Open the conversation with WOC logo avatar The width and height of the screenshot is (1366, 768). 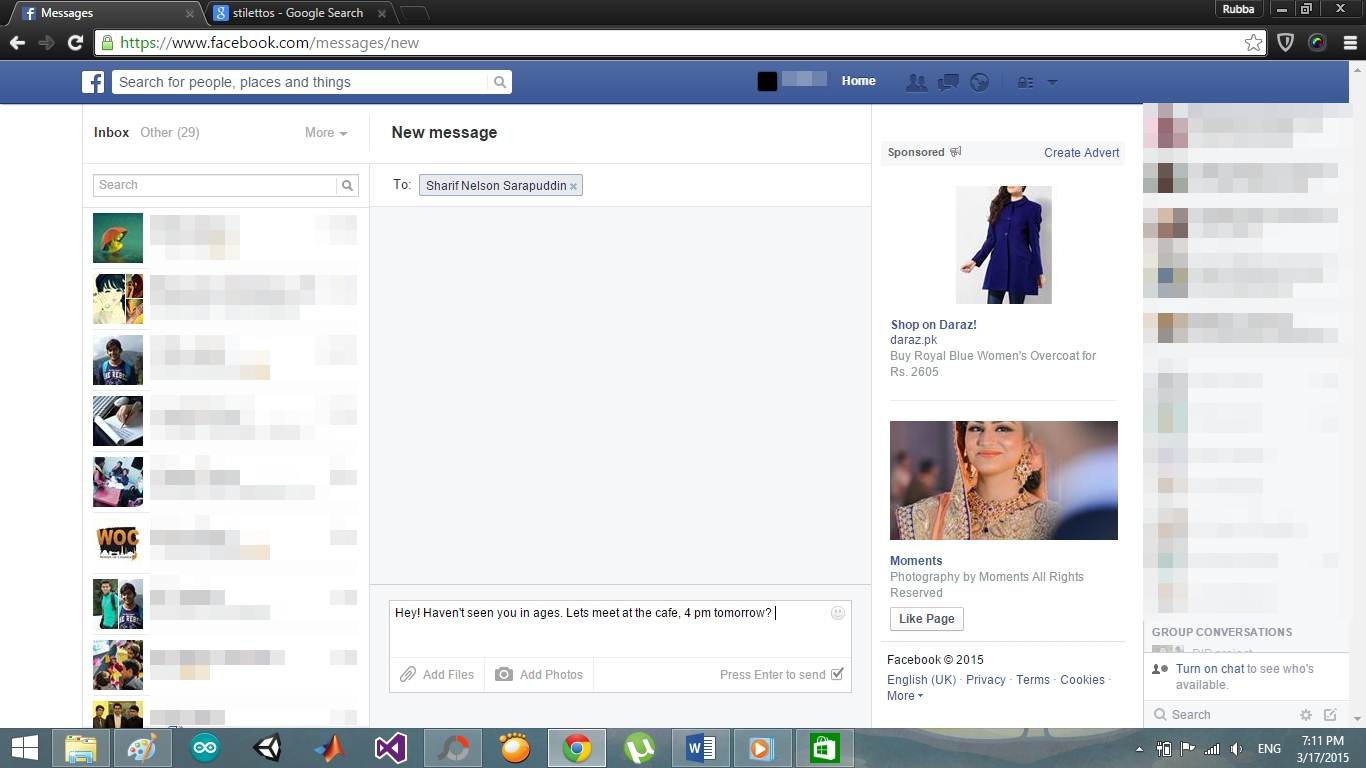click(118, 542)
